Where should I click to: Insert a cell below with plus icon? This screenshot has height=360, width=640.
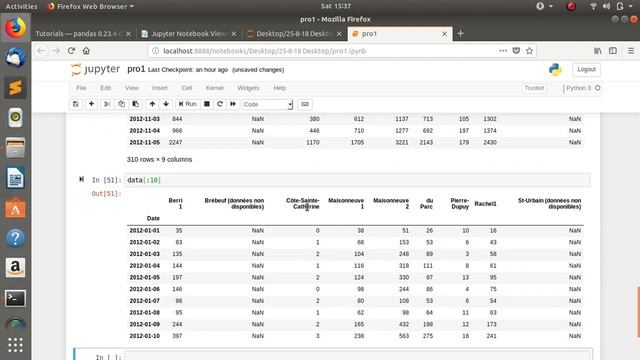91,104
